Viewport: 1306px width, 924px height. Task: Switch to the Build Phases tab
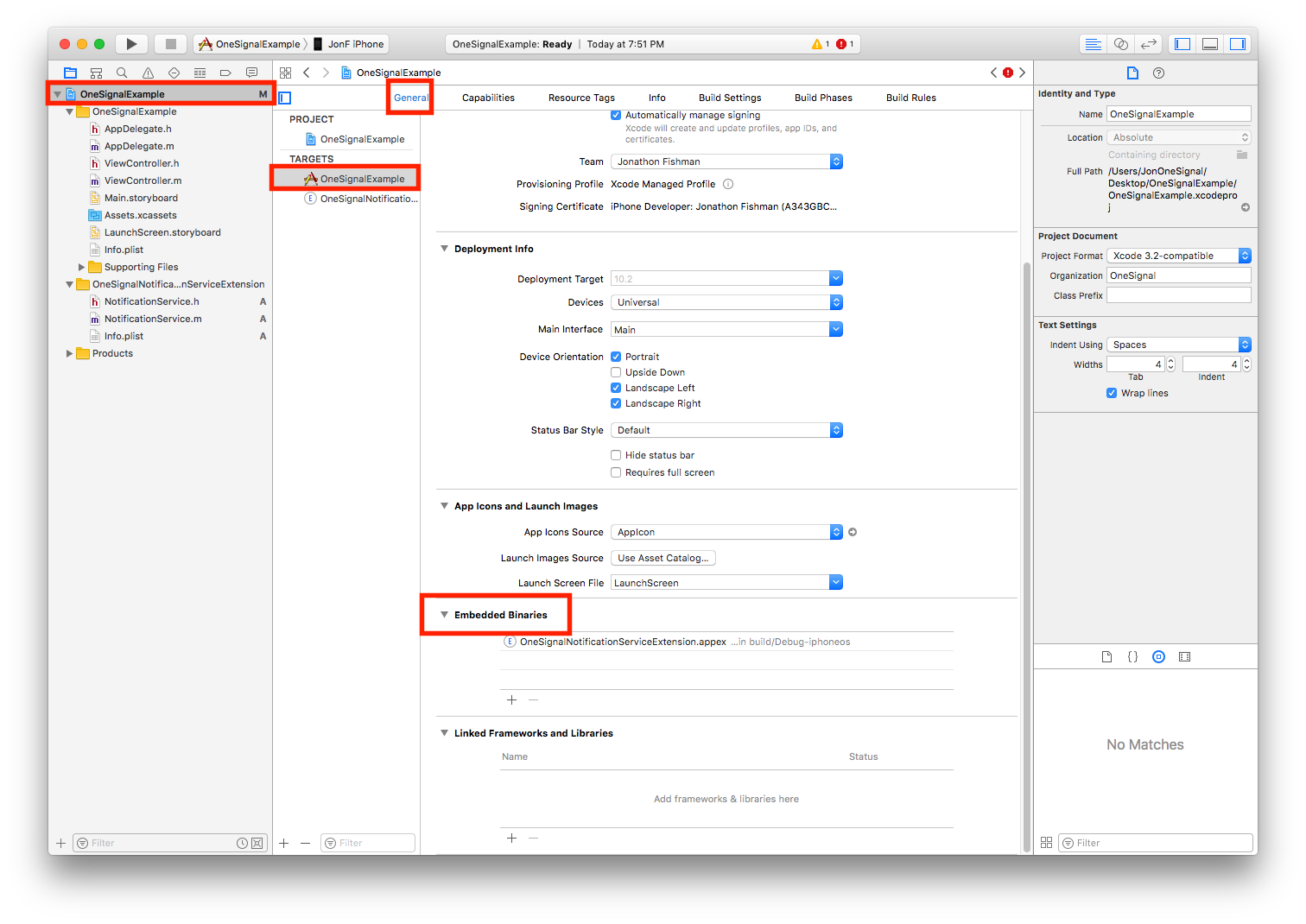click(x=823, y=98)
